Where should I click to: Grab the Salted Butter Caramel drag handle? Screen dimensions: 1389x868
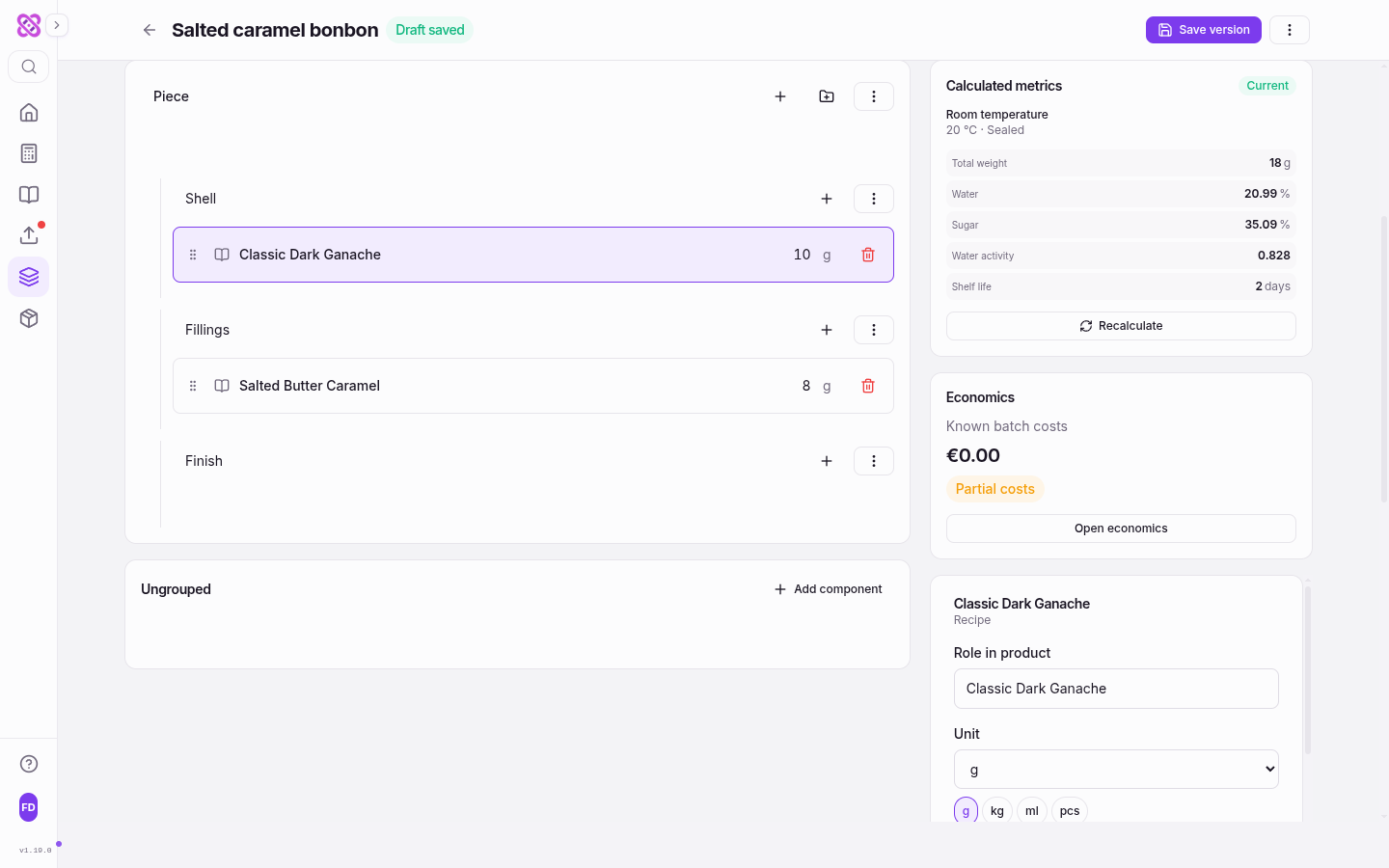(x=193, y=386)
